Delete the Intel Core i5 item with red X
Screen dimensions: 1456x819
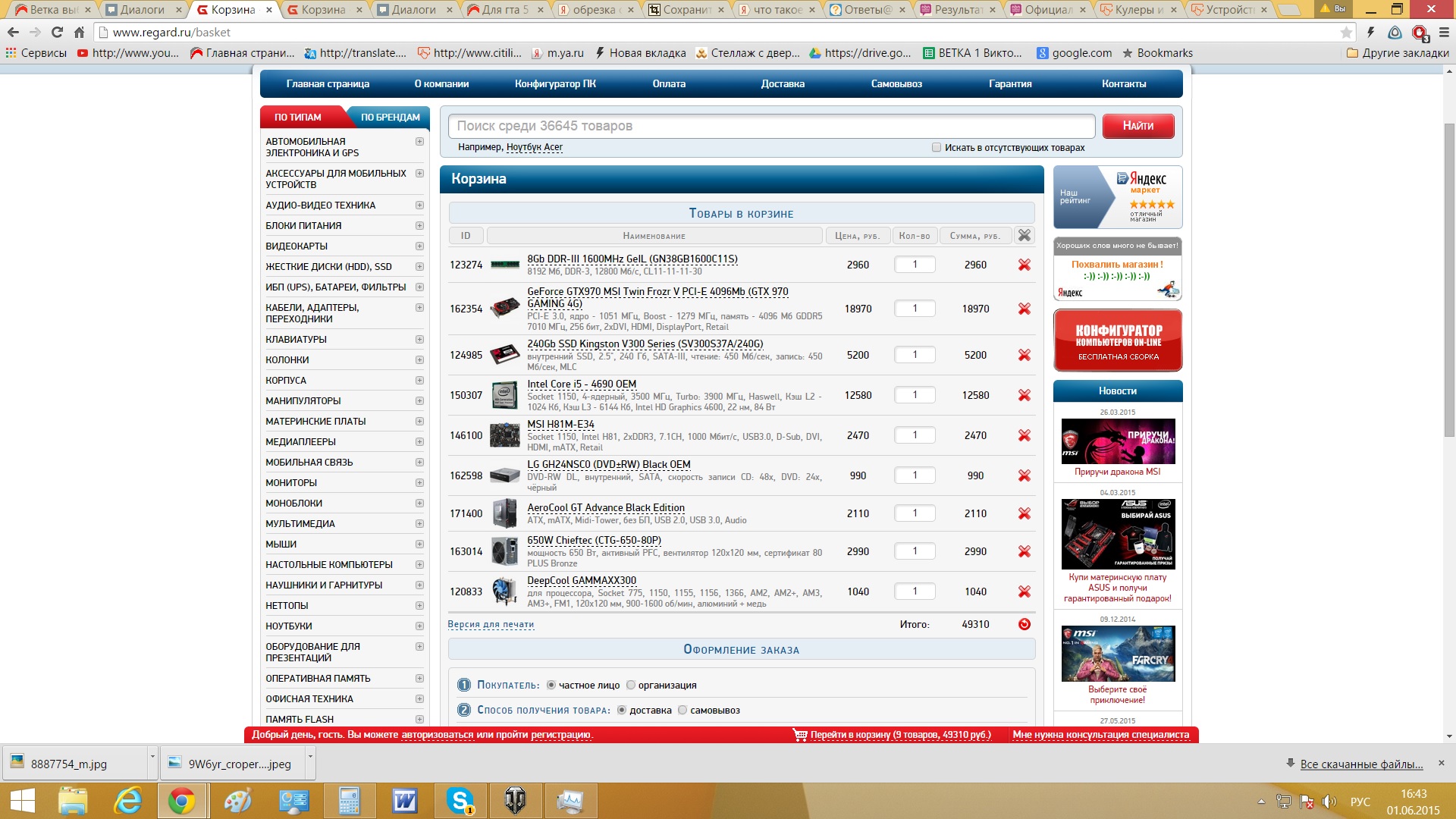point(1024,395)
